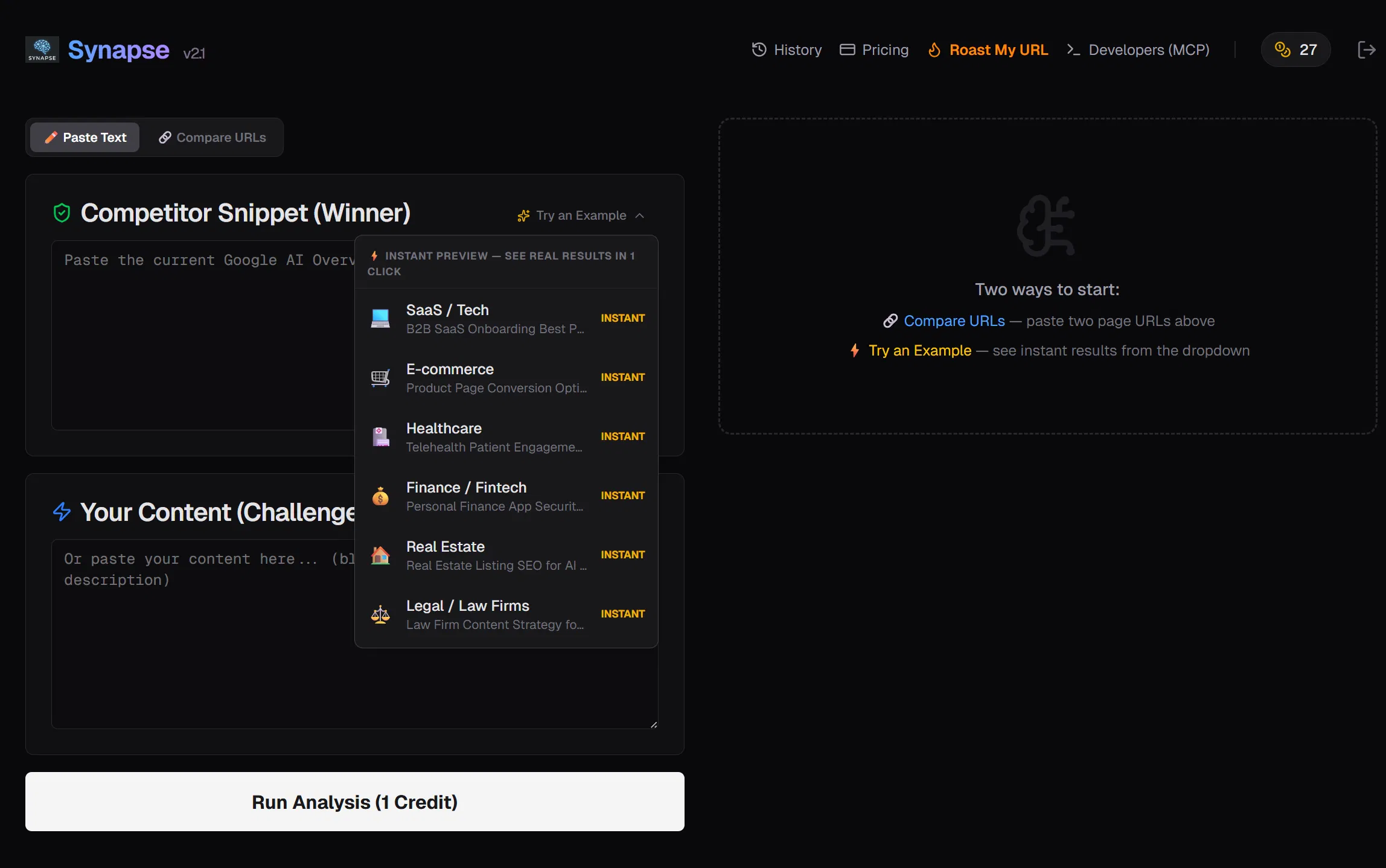Select the Paste Text tab
Screen dimensions: 1386x868
85,137
